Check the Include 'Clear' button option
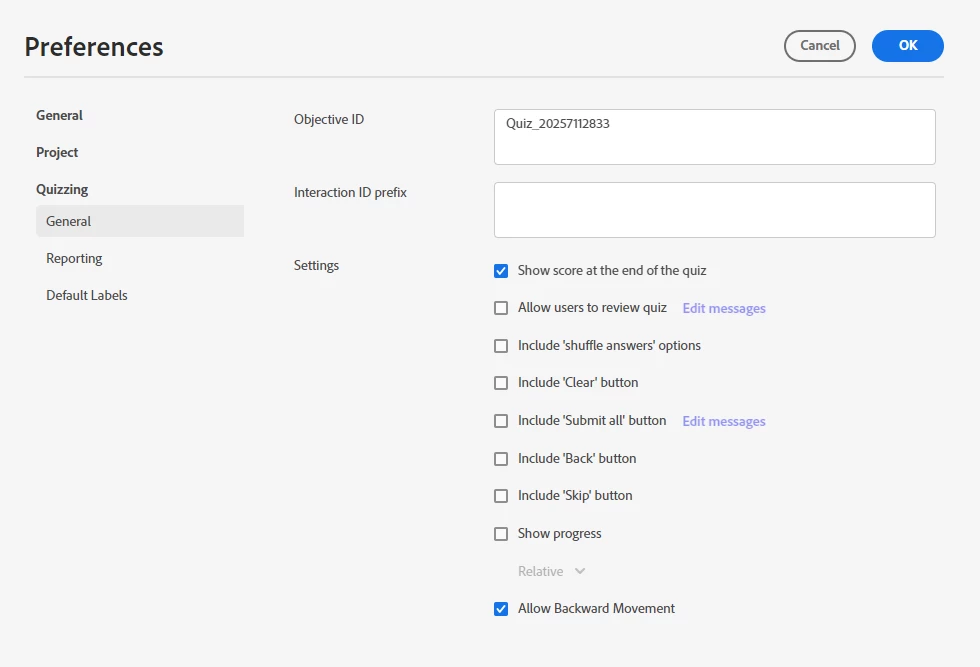This screenshot has width=980, height=667. 501,383
